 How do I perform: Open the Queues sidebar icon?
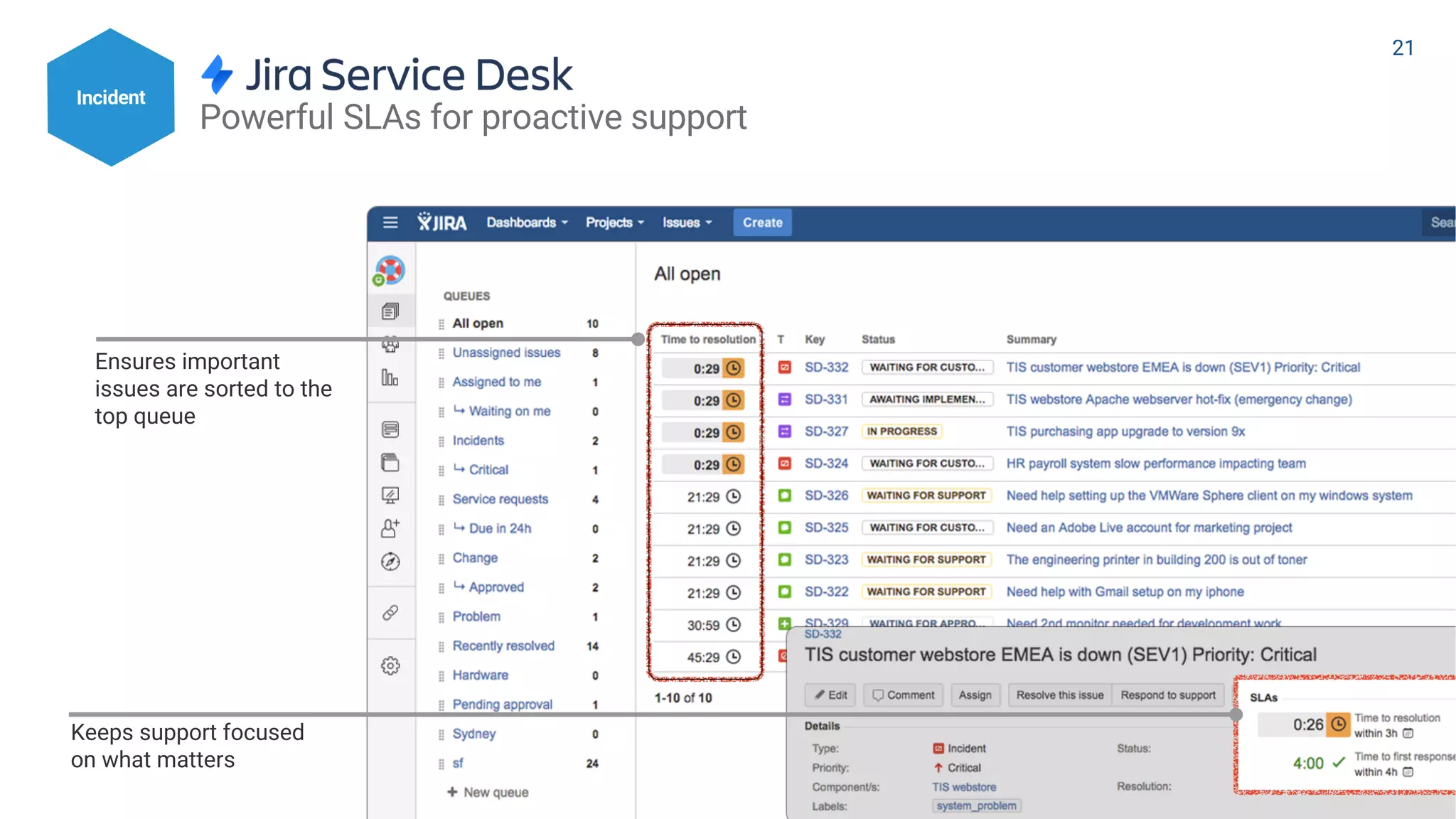coord(390,311)
